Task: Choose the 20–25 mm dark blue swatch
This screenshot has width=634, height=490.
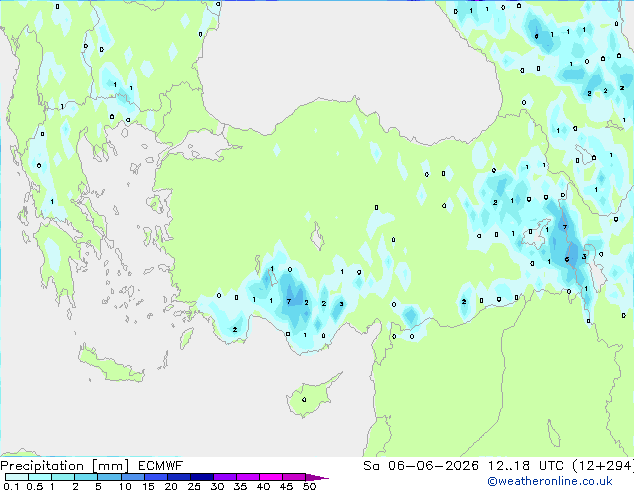Action: click(x=178, y=477)
